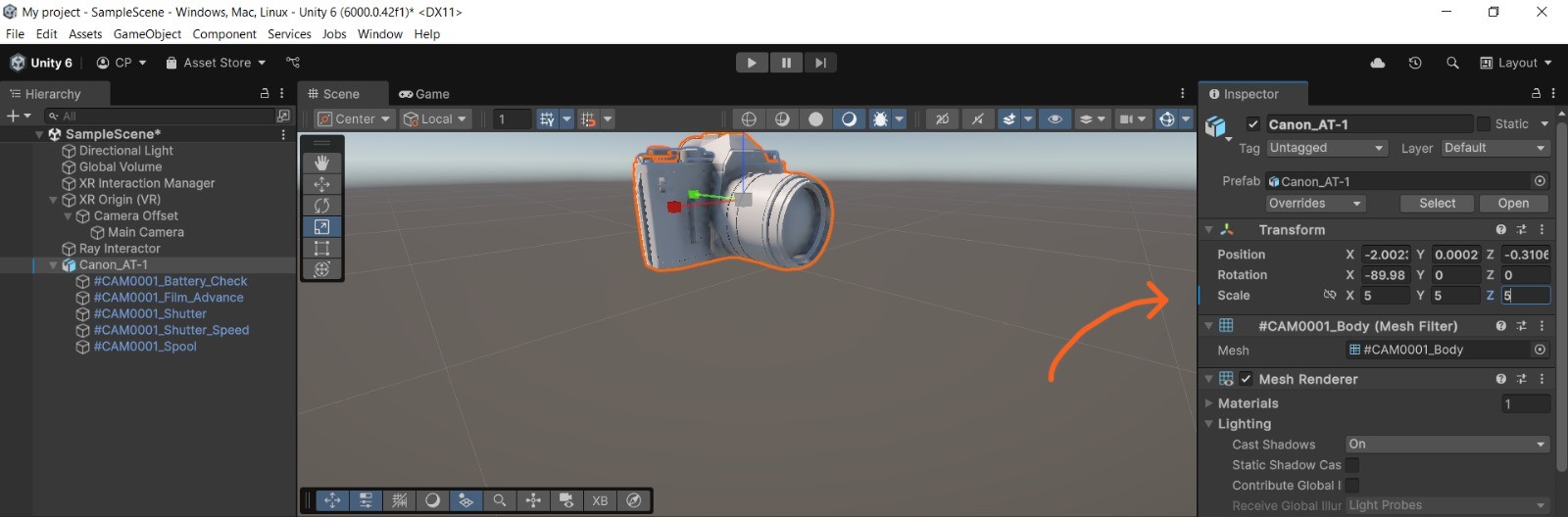Toggle the Static checkbox
1568x517 pixels.
1484,124
